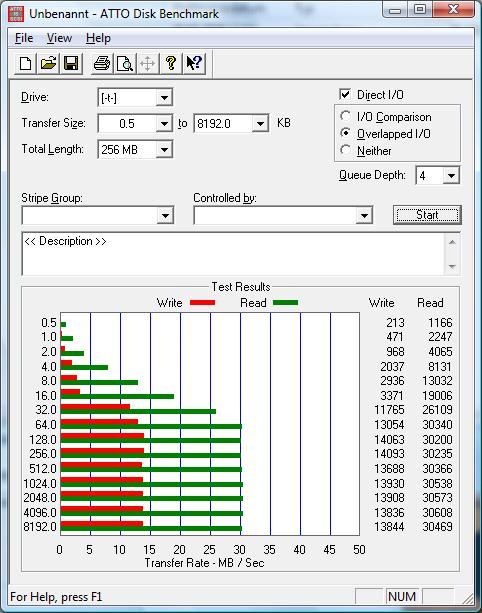This screenshot has width=482, height=613.
Task: Close the ATTO Disk Benchmark window
Action: click(453, 10)
